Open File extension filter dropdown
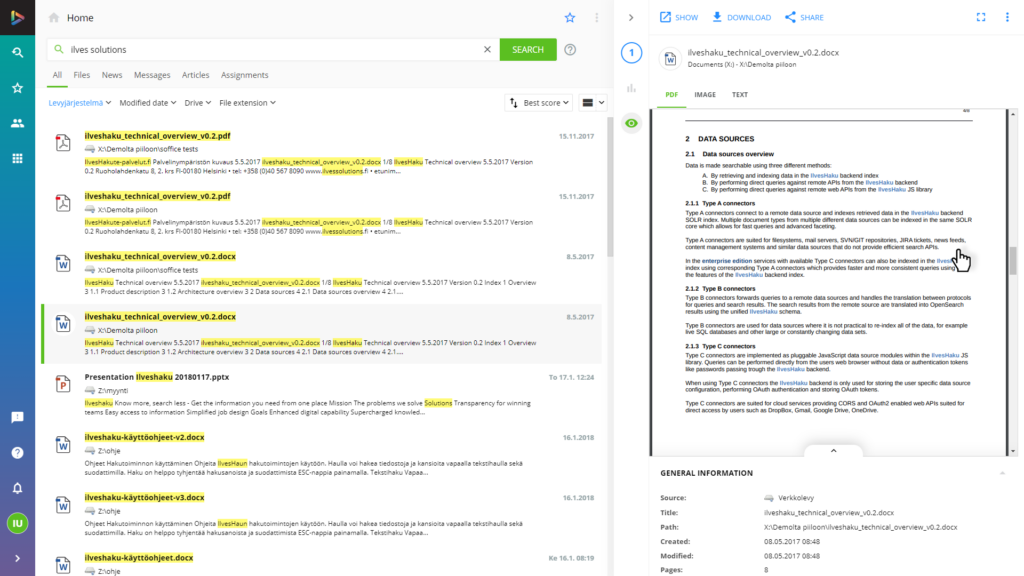Viewport: 1024px width, 576px height. click(248, 103)
